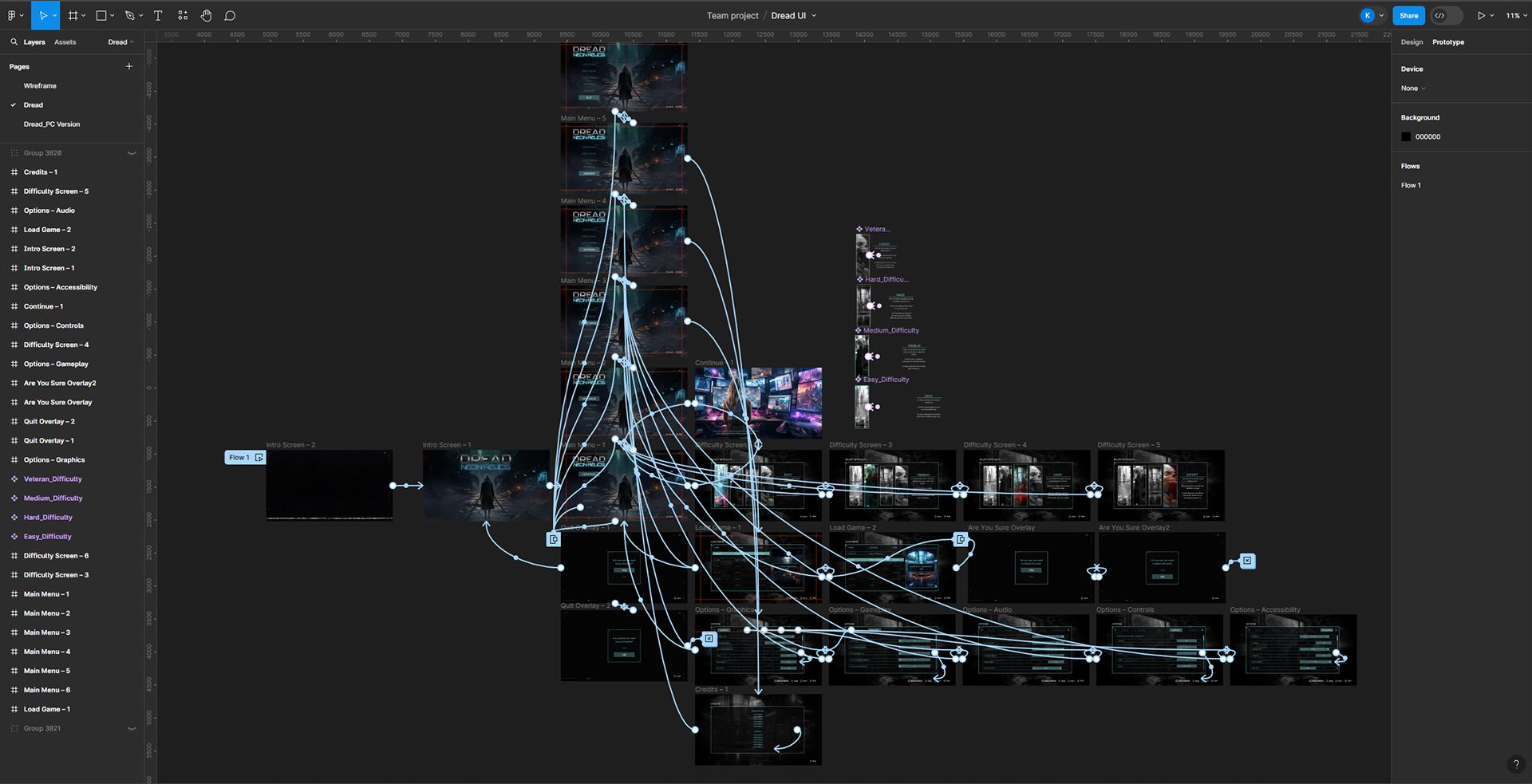
Task: Open the help question mark button
Action: [x=1516, y=764]
